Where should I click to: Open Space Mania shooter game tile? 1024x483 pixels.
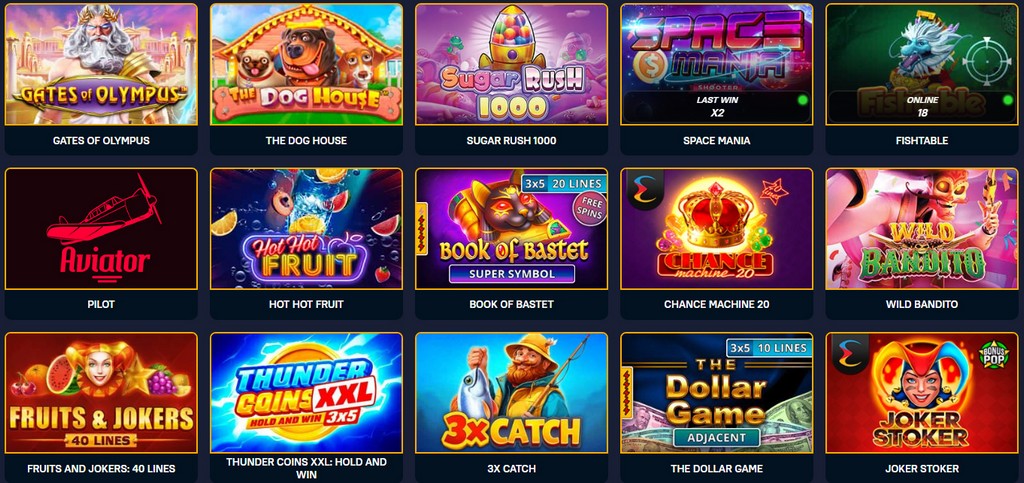(716, 64)
